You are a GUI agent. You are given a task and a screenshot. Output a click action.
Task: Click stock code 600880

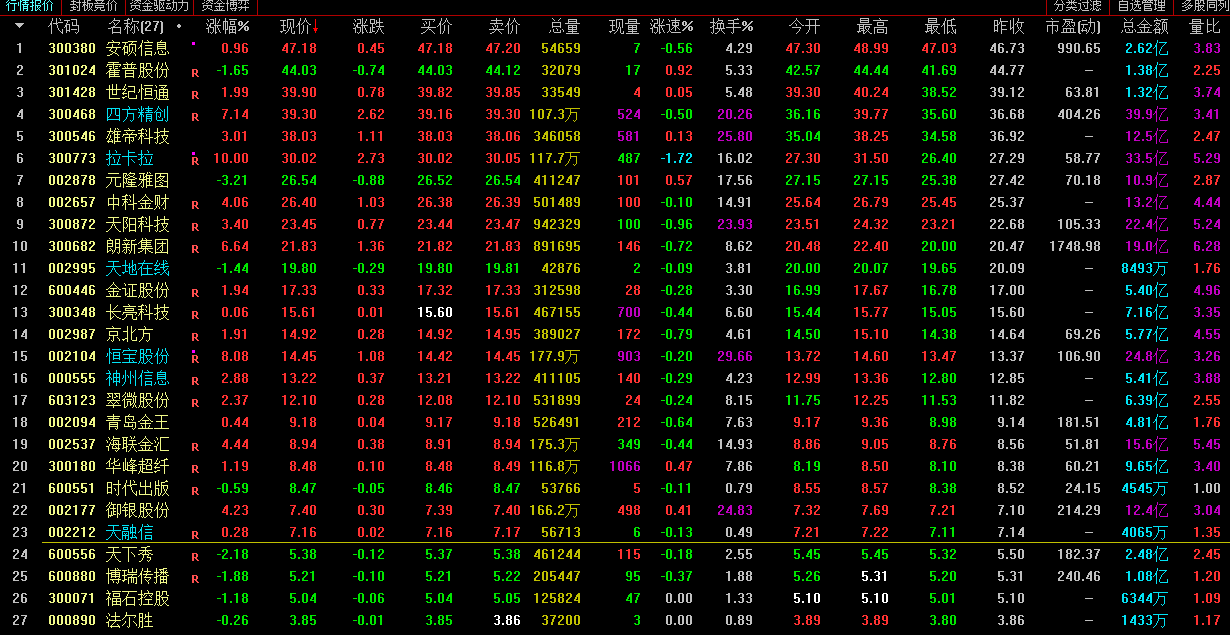tap(72, 576)
